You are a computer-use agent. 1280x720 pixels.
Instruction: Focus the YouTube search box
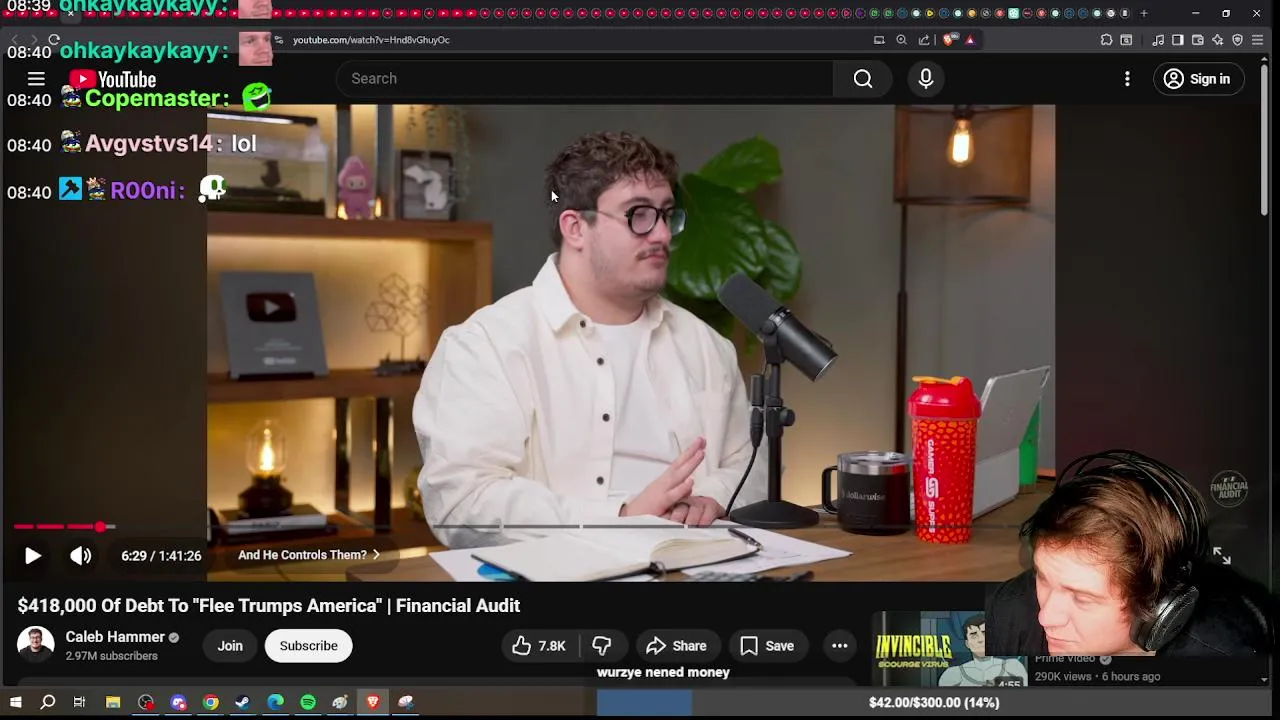[x=585, y=79]
